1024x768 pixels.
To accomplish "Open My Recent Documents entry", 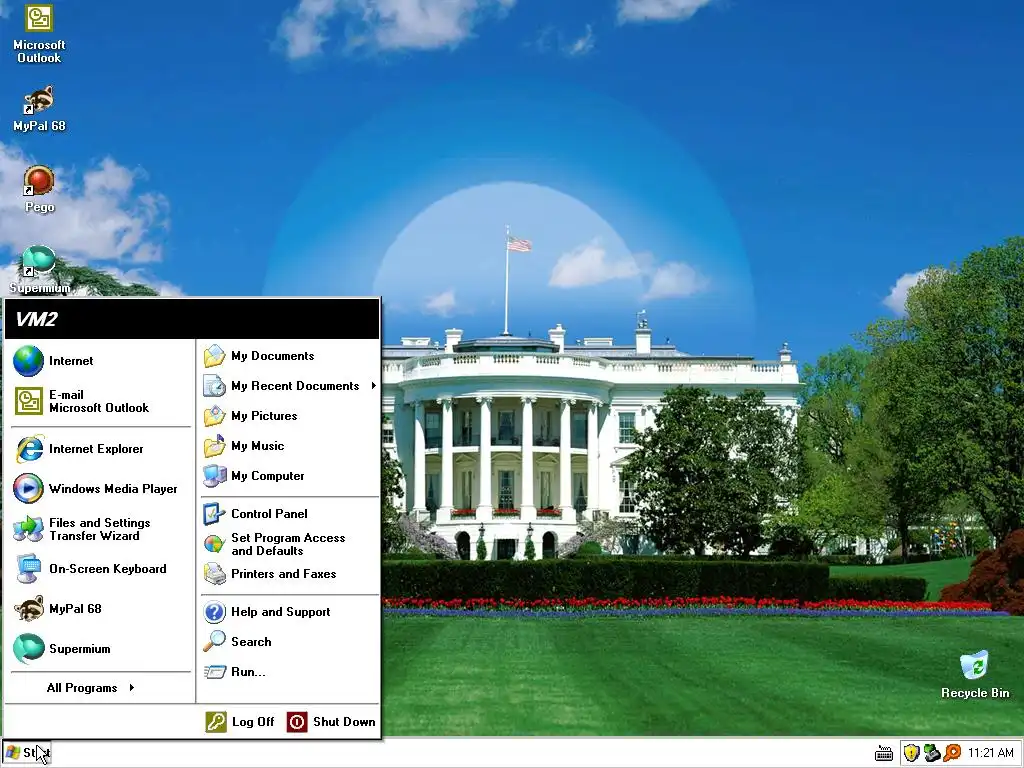I will 290,386.
